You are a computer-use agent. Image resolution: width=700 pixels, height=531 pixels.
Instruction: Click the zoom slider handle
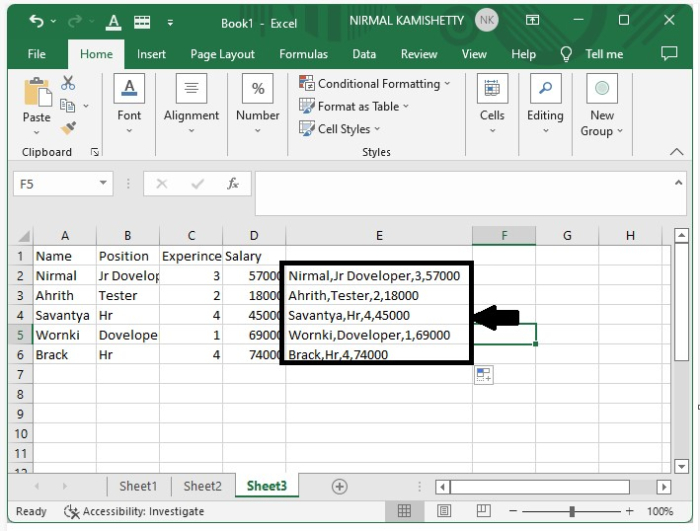click(572, 511)
